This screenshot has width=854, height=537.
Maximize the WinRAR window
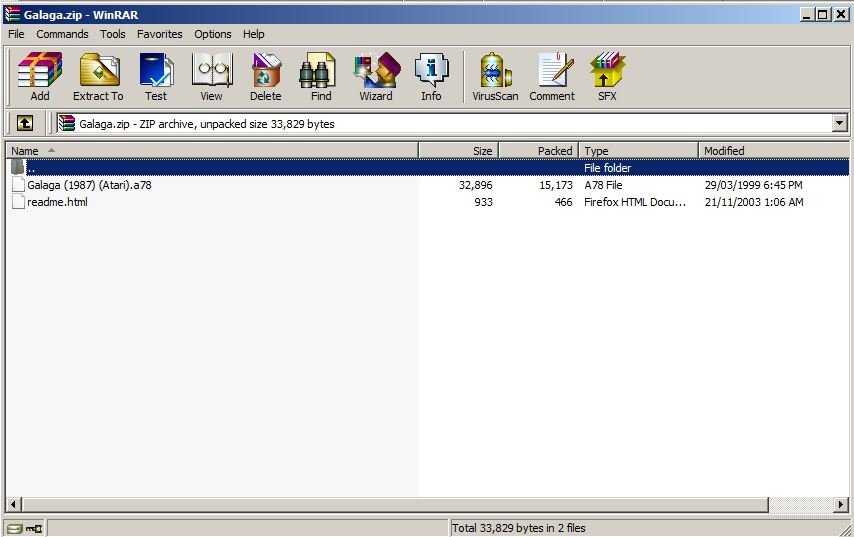pos(822,15)
